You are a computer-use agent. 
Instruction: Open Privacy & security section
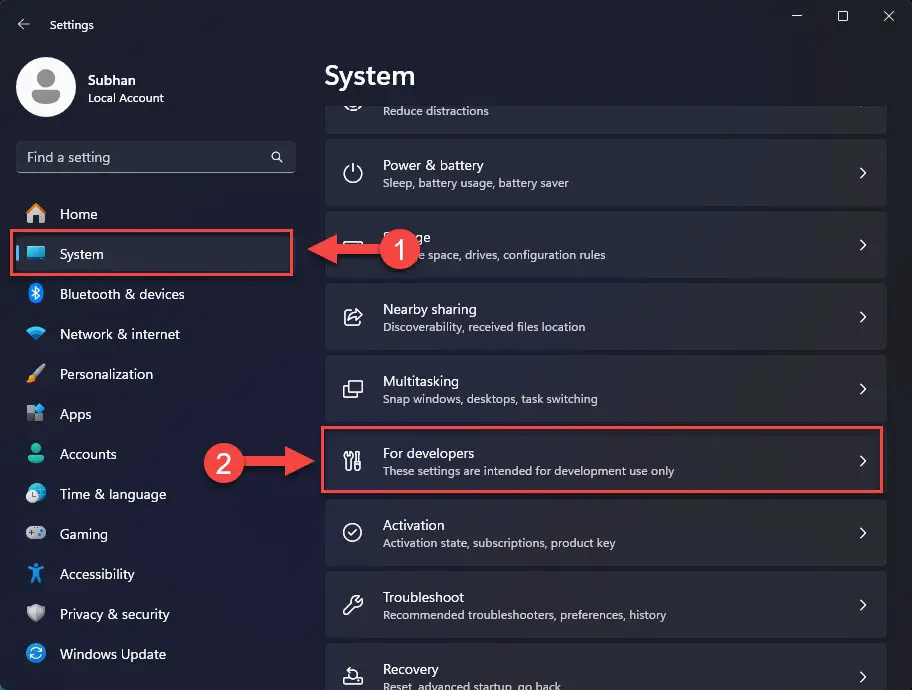coord(155,613)
